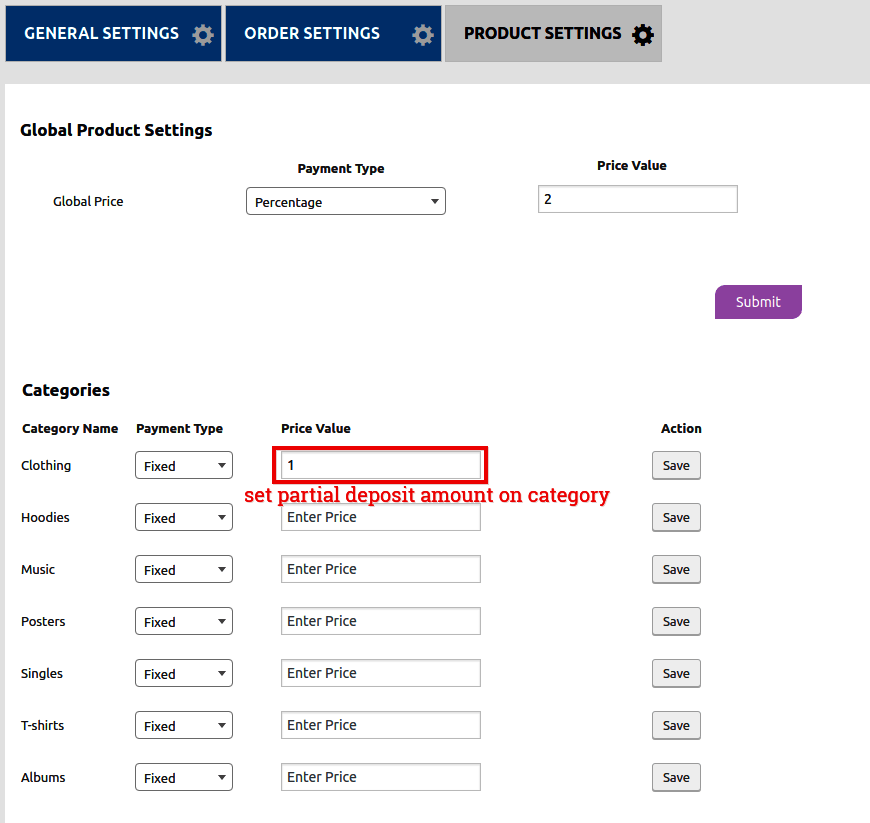Image resolution: width=870 pixels, height=823 pixels.
Task: Open the Hoodies payment type dropdown
Action: [x=184, y=517]
